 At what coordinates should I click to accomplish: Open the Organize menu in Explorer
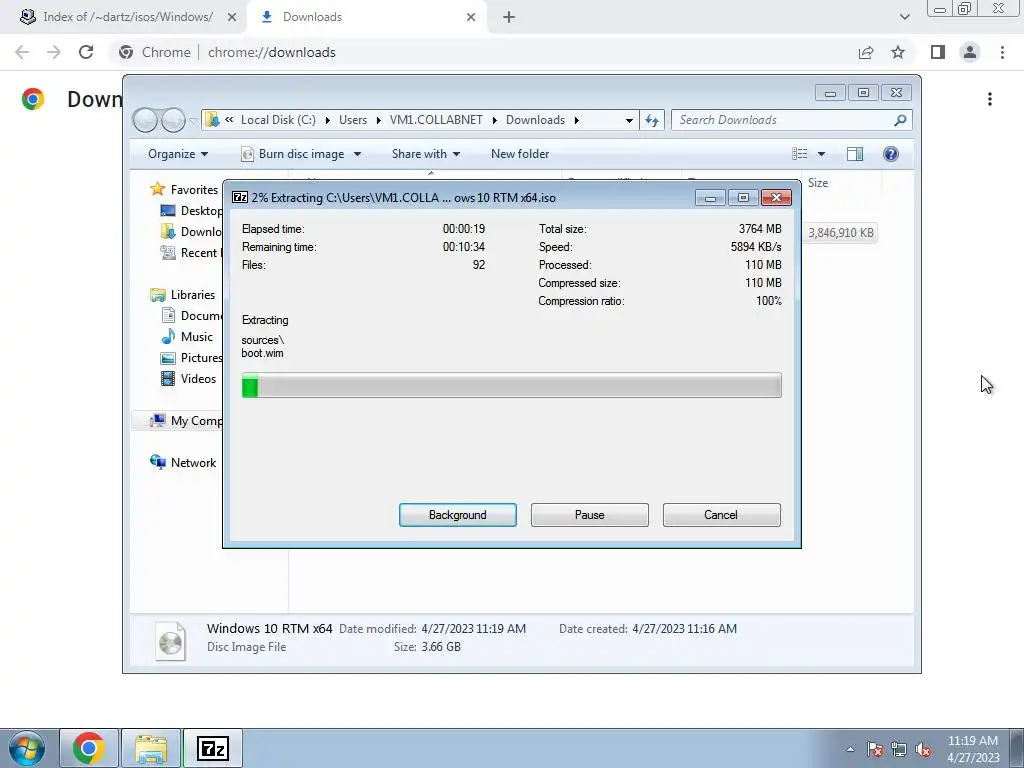click(178, 154)
